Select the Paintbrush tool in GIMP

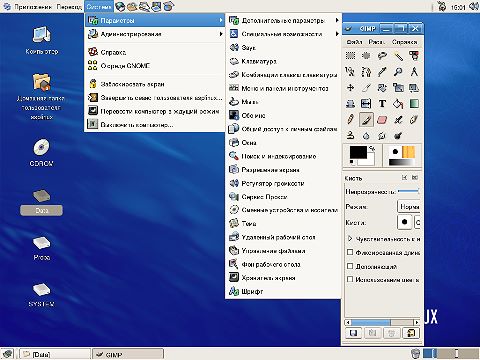(x=366, y=120)
